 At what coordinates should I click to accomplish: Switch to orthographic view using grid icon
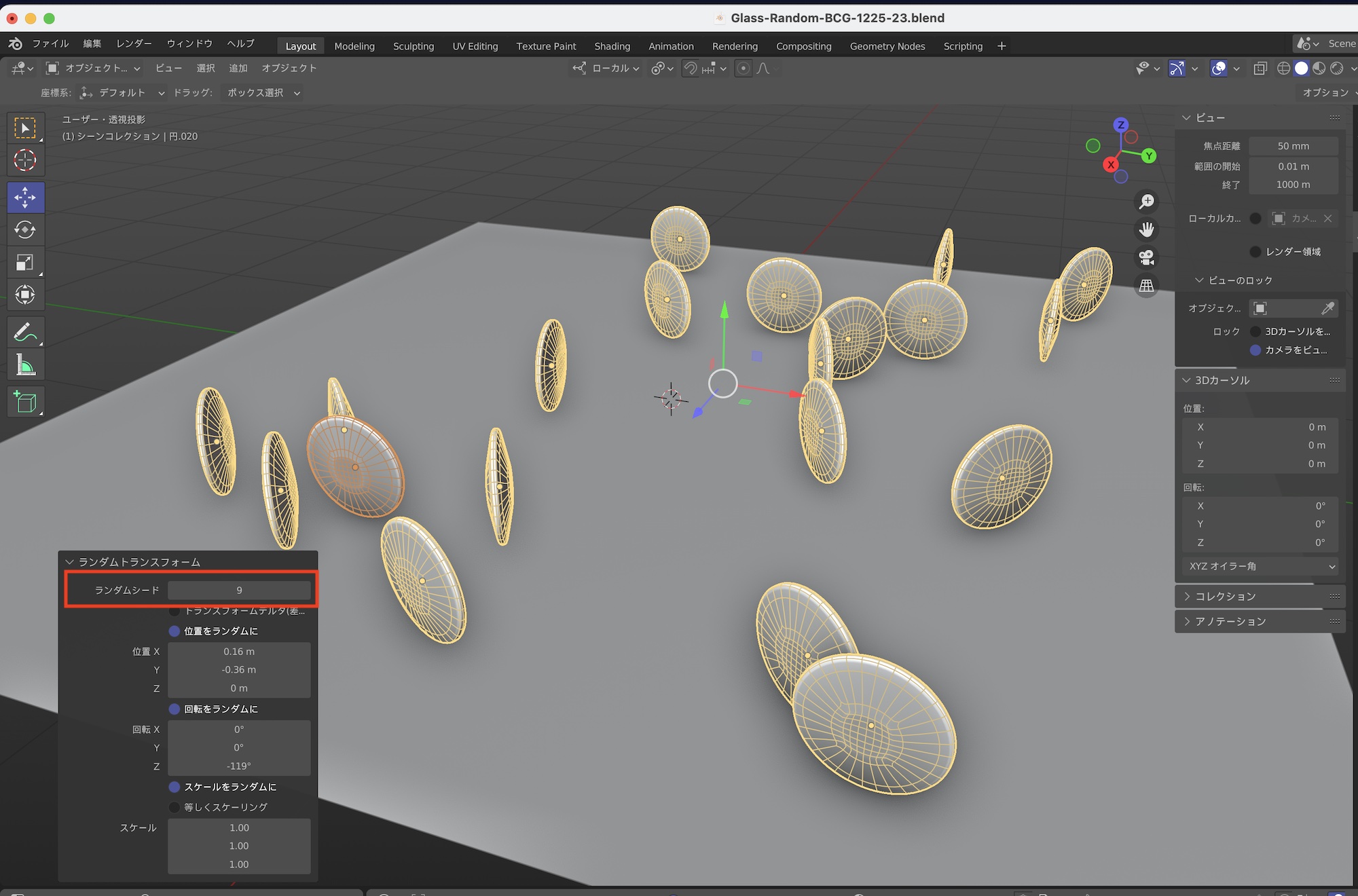click(1147, 286)
